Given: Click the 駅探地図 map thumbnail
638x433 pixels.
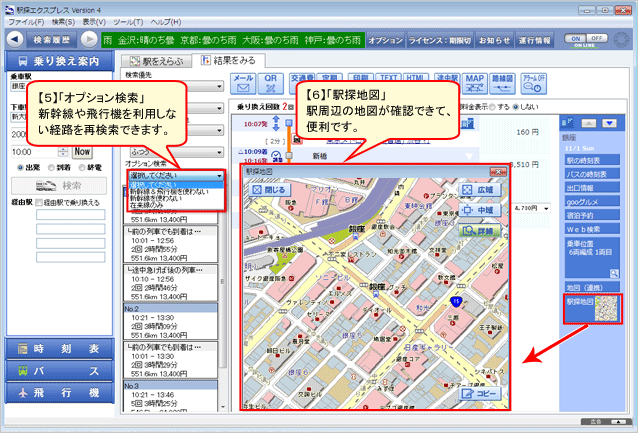Looking at the screenshot, I should click(x=591, y=309).
